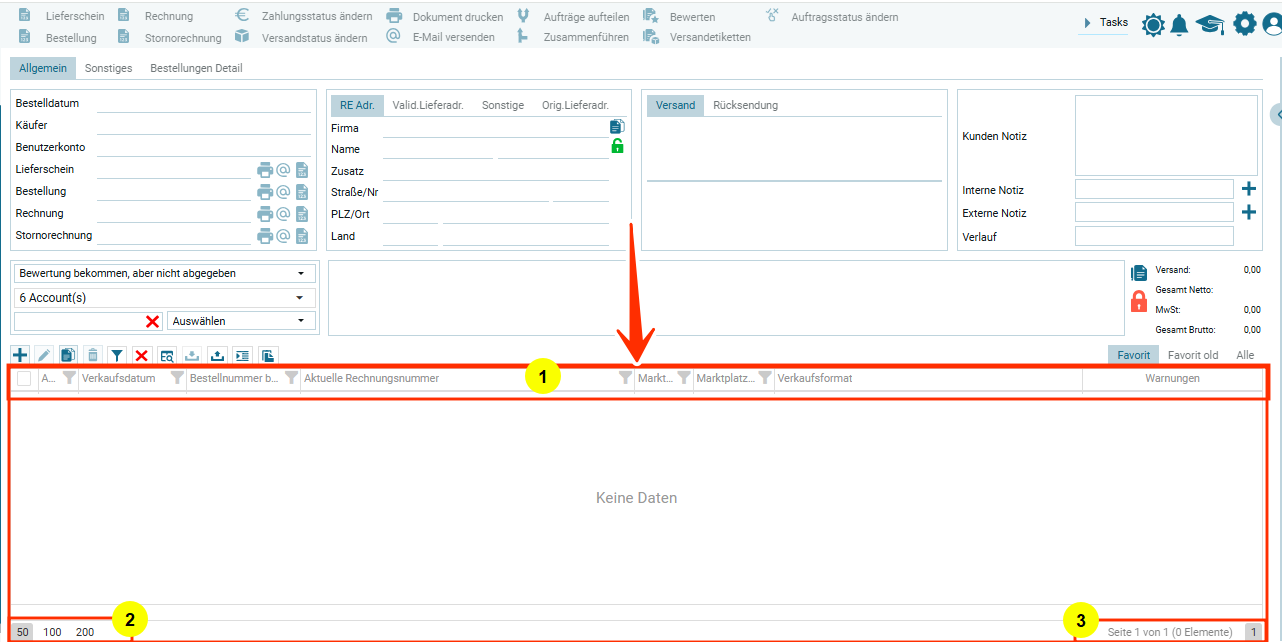Open the Rücksendung tab
Image resolution: width=1282 pixels, height=642 pixels.
point(745,105)
